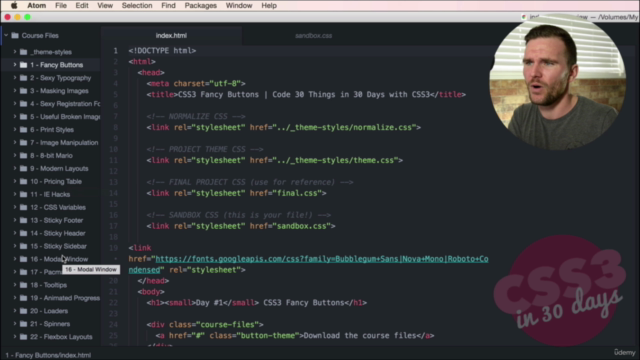Click the 20 - Loaders folder icon
Viewport: 640px width, 360px height.
23,311
